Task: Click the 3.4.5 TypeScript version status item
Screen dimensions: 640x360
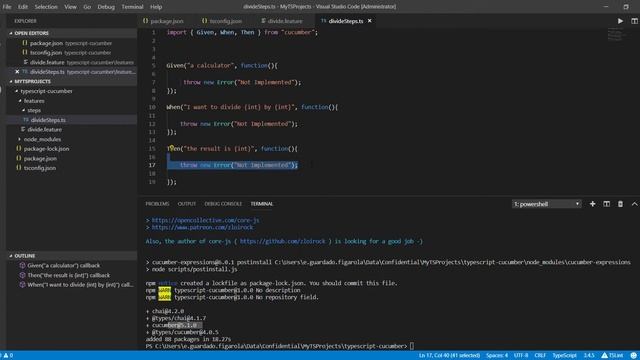Action: [x=589, y=356]
